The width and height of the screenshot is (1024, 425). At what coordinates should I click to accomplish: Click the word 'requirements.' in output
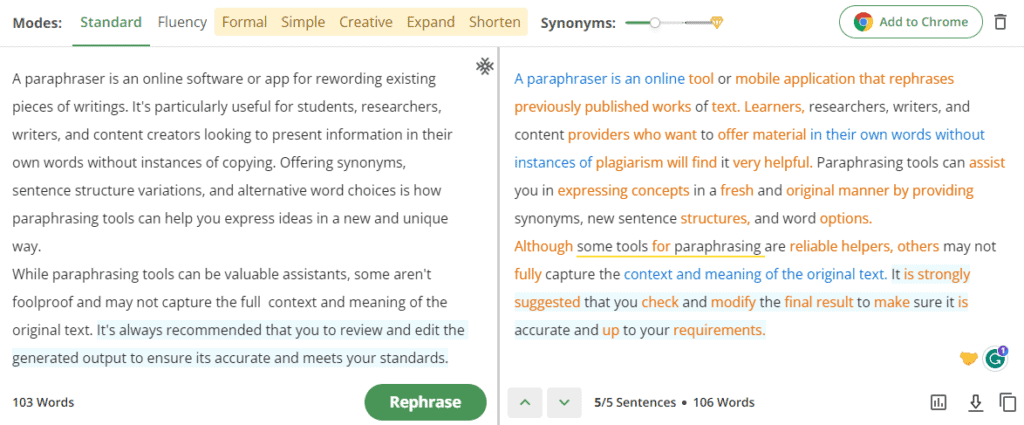pos(719,330)
